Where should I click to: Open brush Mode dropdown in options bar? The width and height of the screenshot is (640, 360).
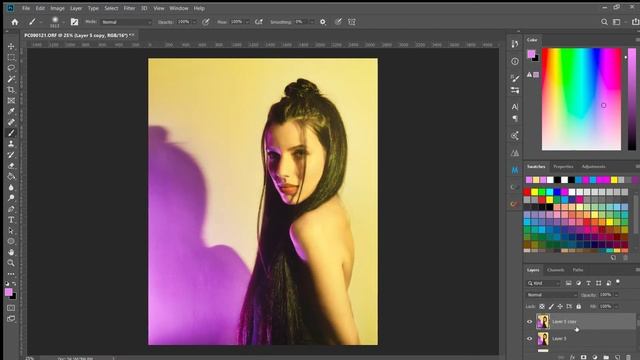(x=127, y=22)
